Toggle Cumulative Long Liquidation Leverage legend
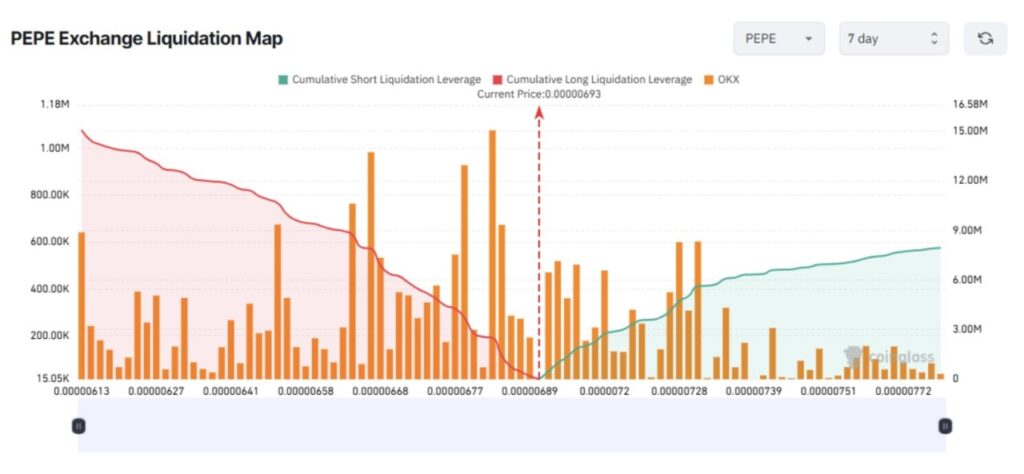The width and height of the screenshot is (1024, 474). 591,79
